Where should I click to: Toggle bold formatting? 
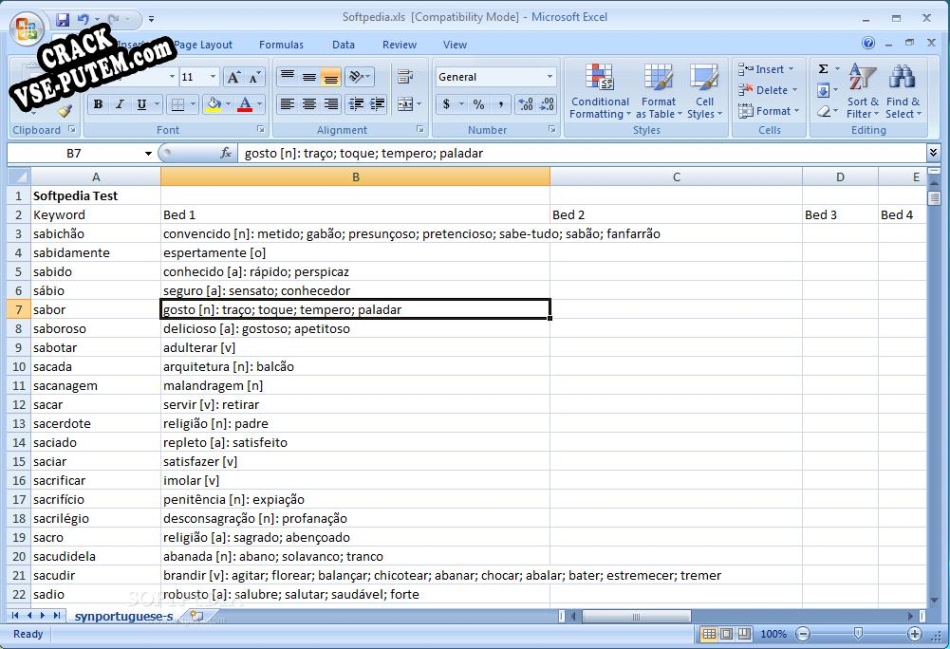98,103
